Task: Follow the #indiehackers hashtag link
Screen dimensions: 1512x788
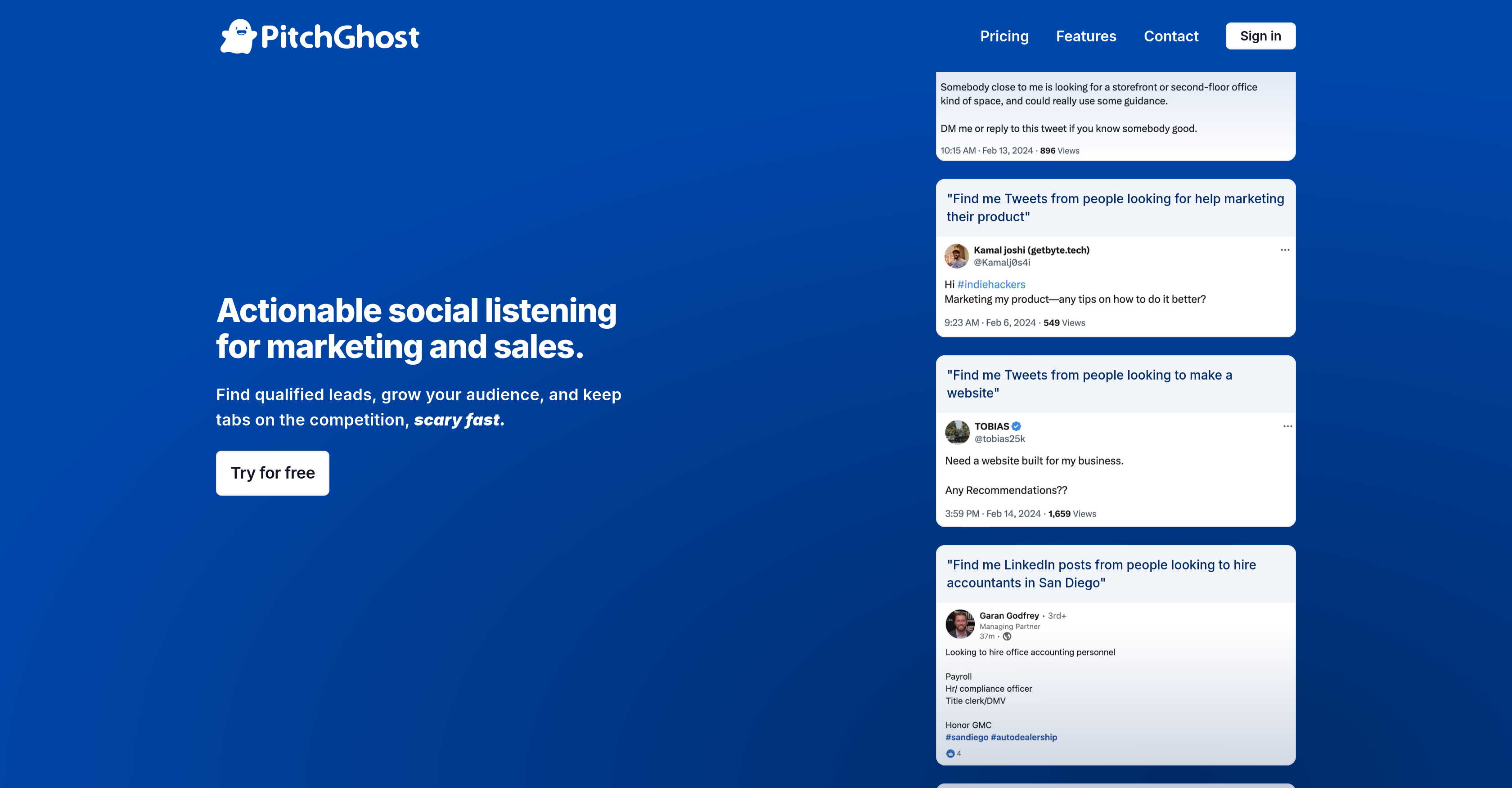Action: tap(991, 284)
